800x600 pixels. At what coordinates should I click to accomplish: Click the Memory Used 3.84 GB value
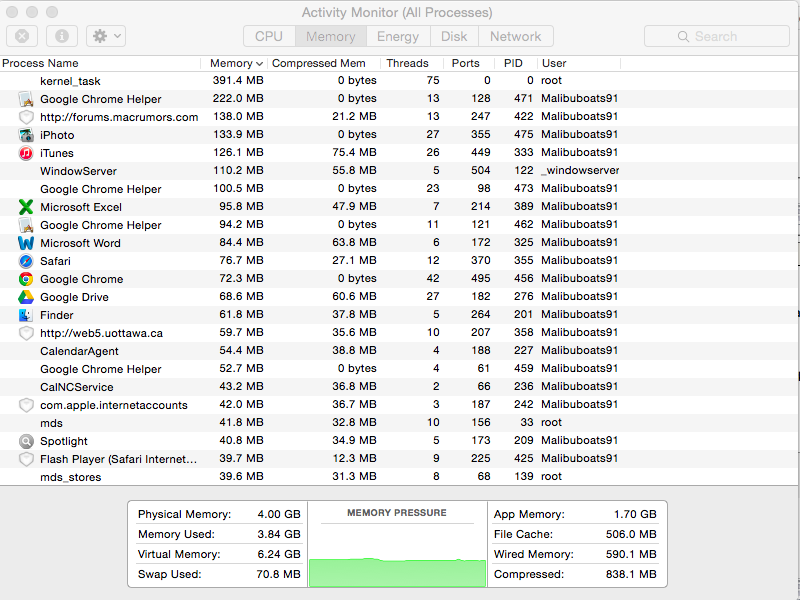click(279, 534)
